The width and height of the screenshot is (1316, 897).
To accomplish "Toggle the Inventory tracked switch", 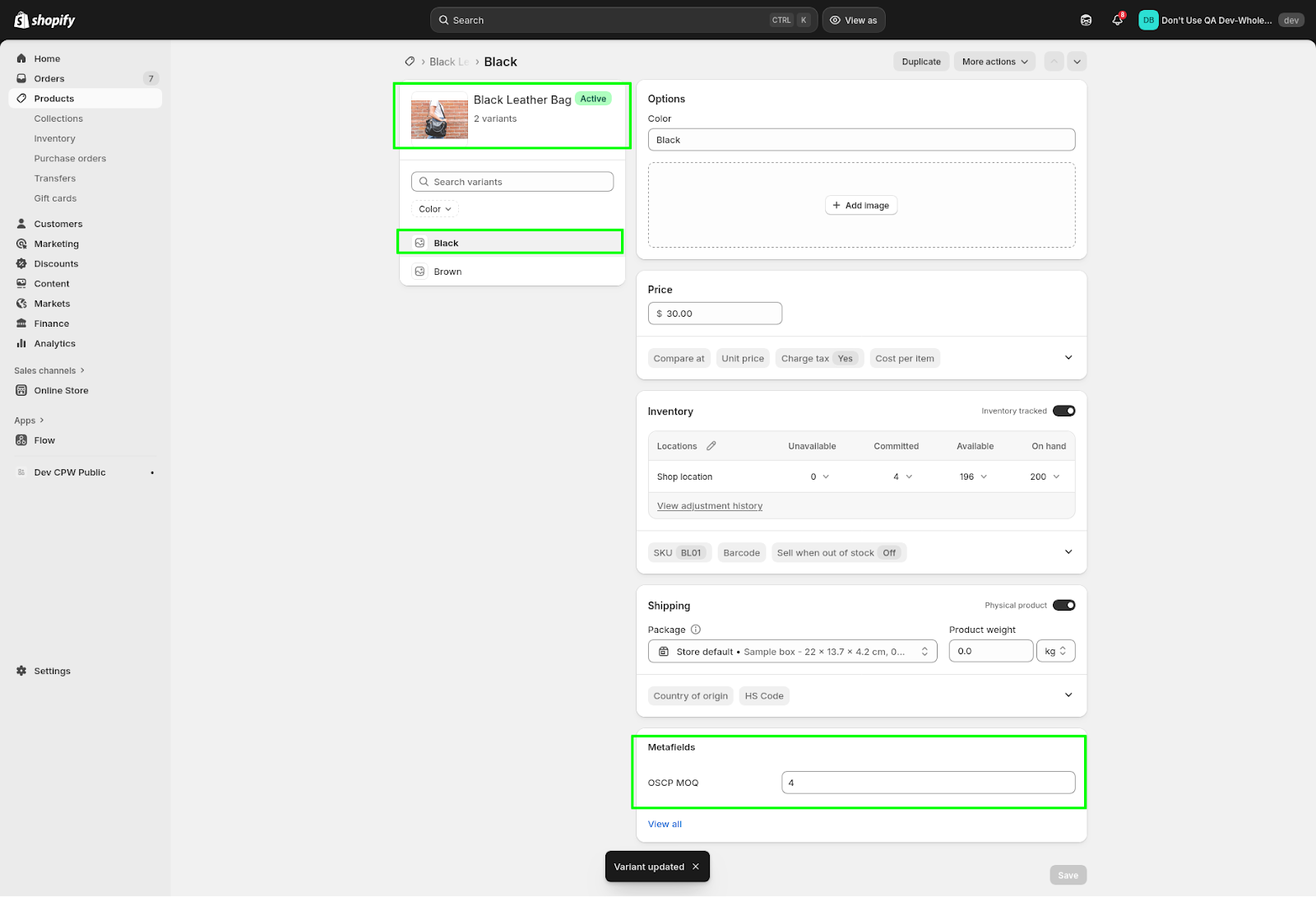I will coord(1063,411).
